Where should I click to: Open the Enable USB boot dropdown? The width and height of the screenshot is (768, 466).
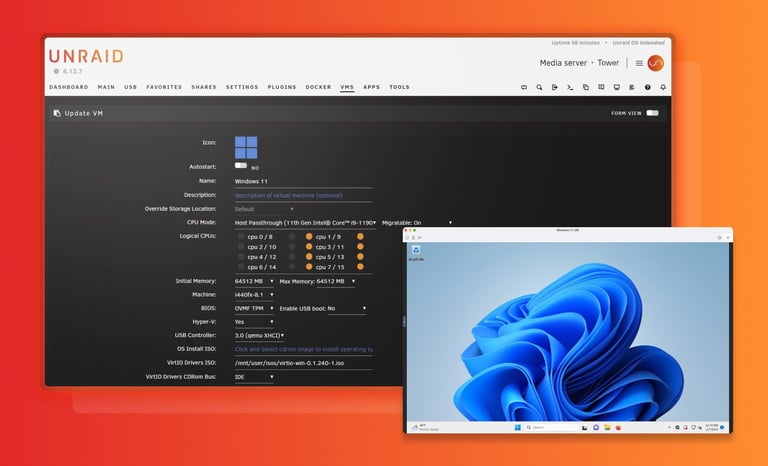[x=347, y=309]
